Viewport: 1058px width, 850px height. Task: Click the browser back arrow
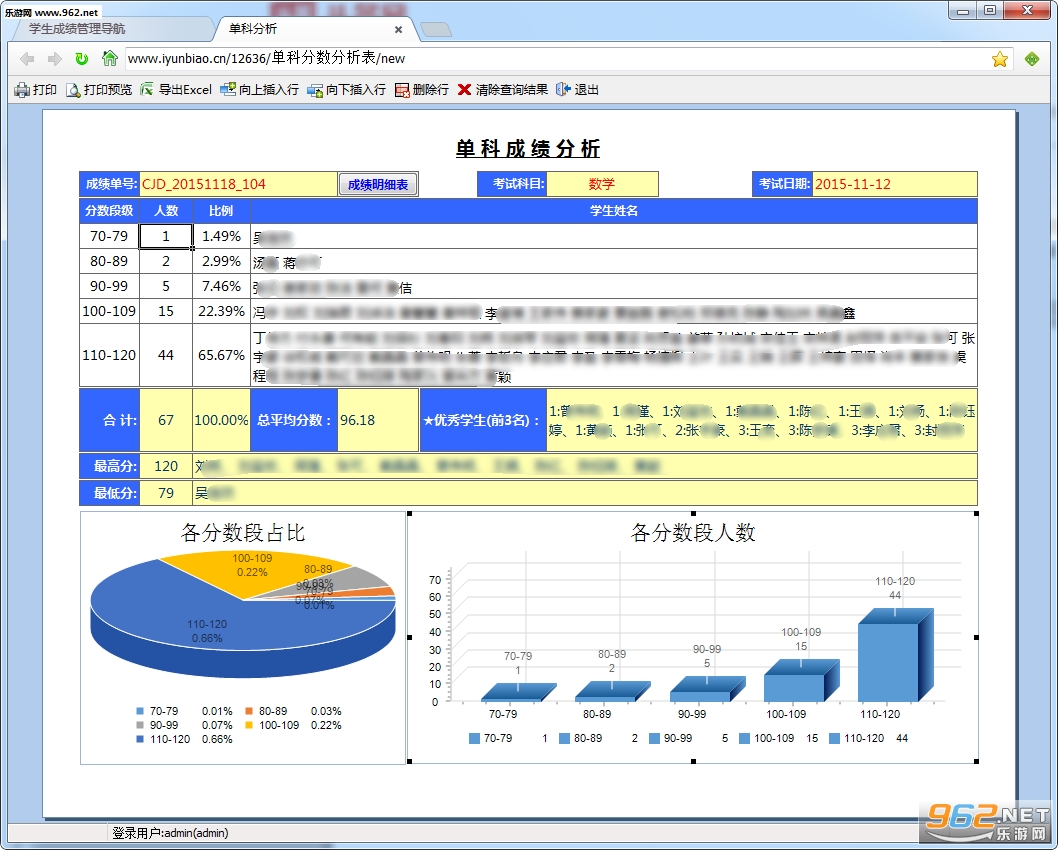point(27,59)
